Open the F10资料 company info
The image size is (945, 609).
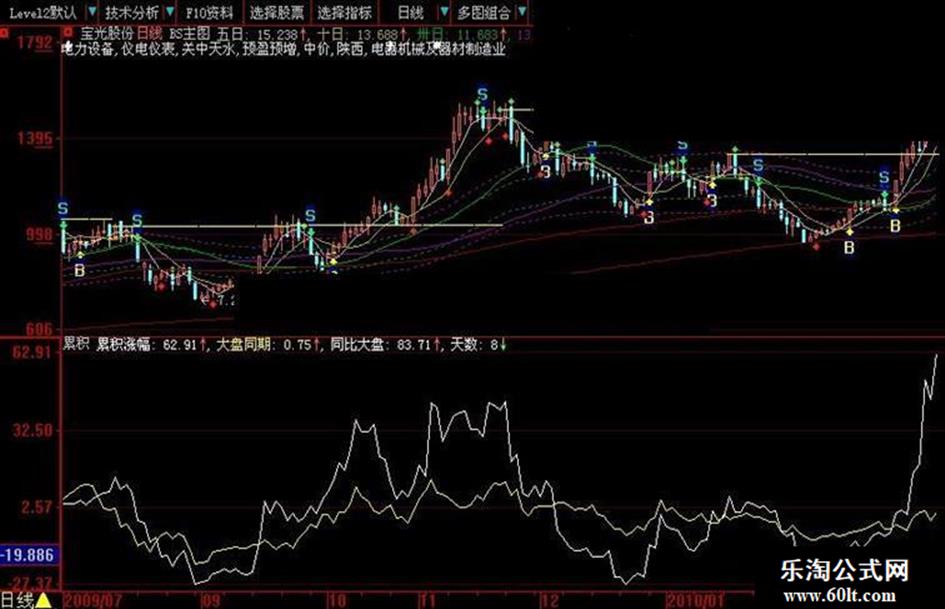point(209,11)
